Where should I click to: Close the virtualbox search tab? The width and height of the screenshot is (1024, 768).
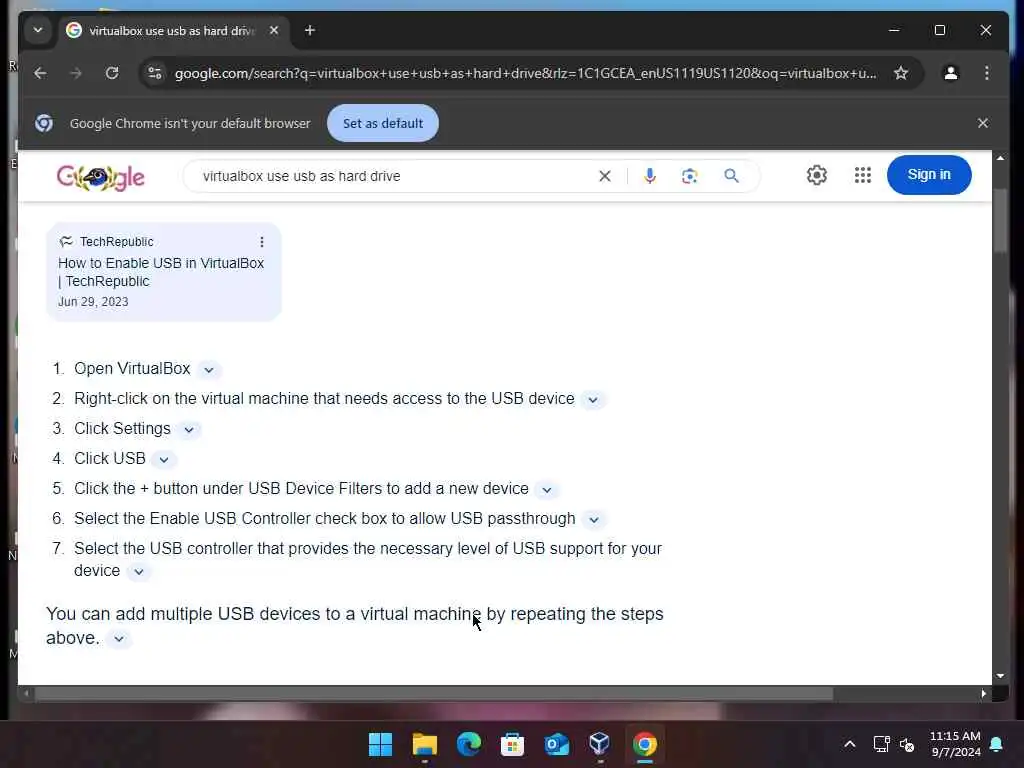click(x=274, y=30)
